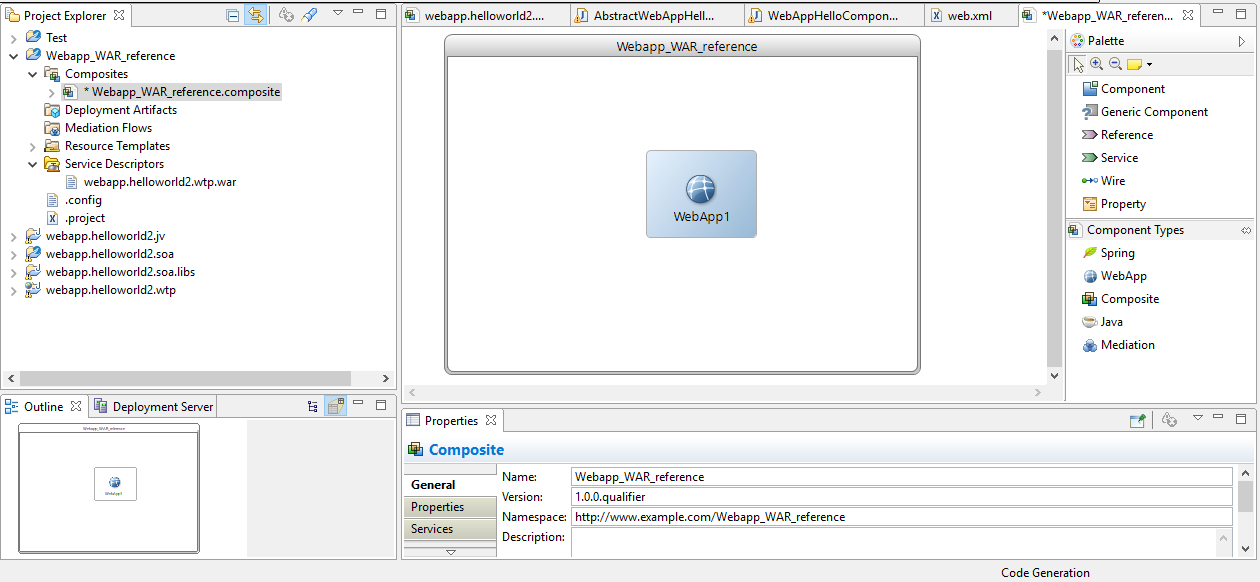Switch to webapp.helloworld2 editor tab

pyautogui.click(x=485, y=16)
